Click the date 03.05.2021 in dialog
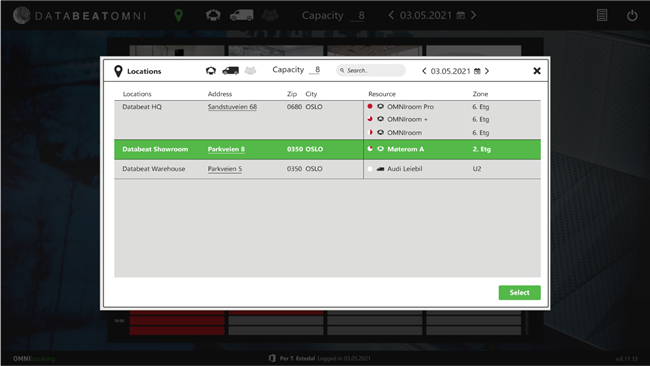Viewport: 650px width, 366px height. (x=451, y=71)
